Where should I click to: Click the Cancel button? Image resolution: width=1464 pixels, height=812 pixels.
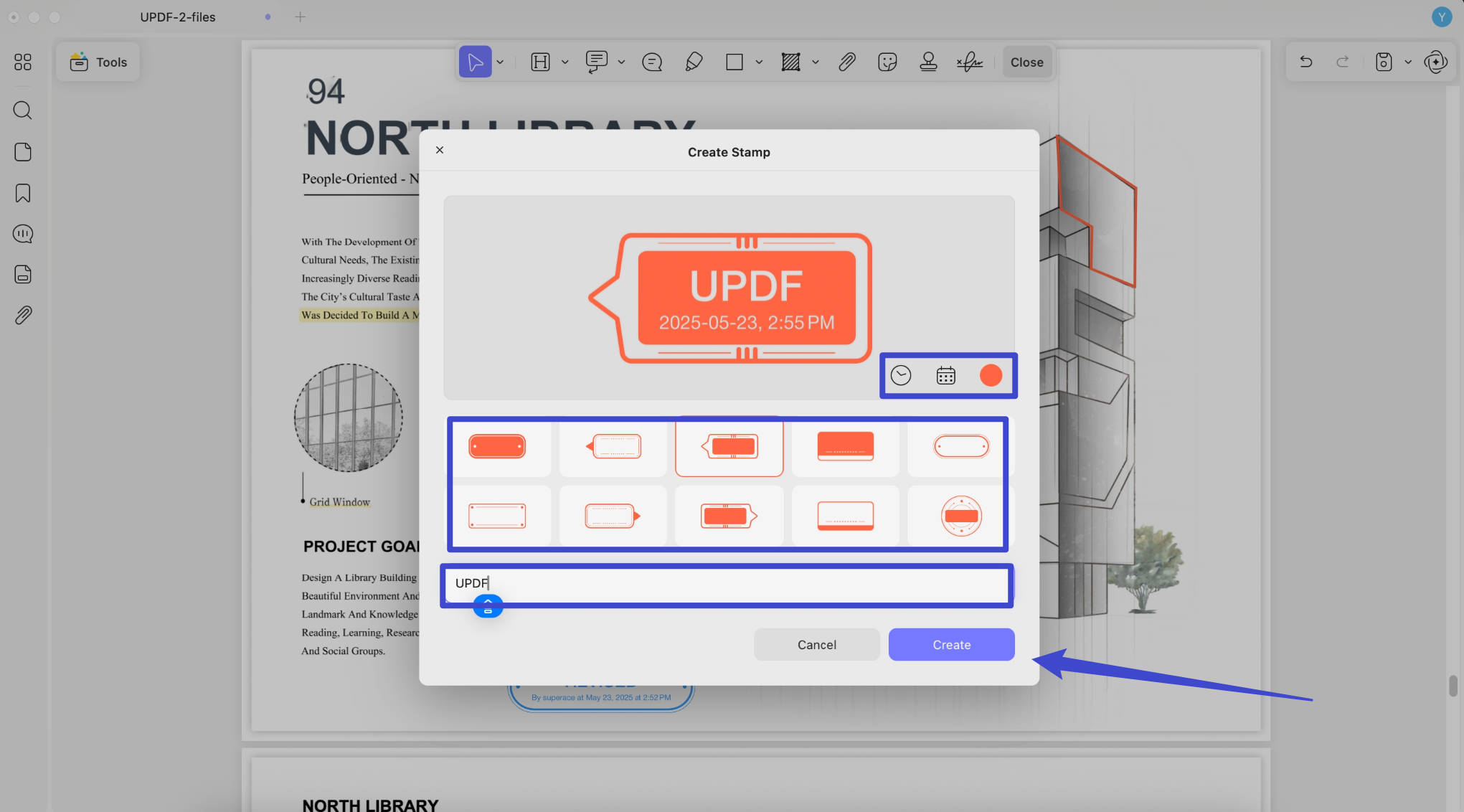816,645
